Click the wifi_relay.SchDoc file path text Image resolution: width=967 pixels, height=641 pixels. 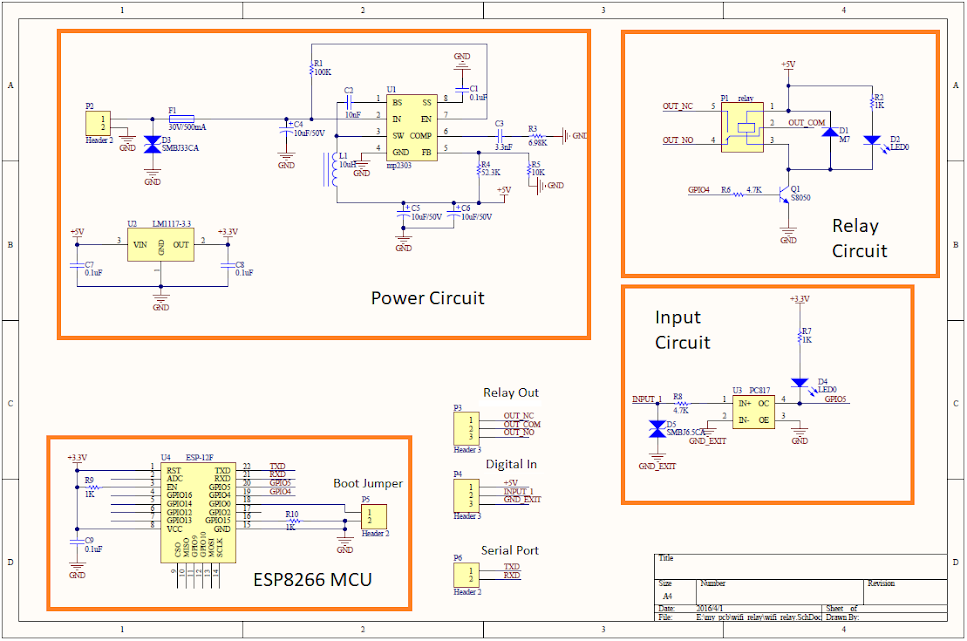[759, 617]
